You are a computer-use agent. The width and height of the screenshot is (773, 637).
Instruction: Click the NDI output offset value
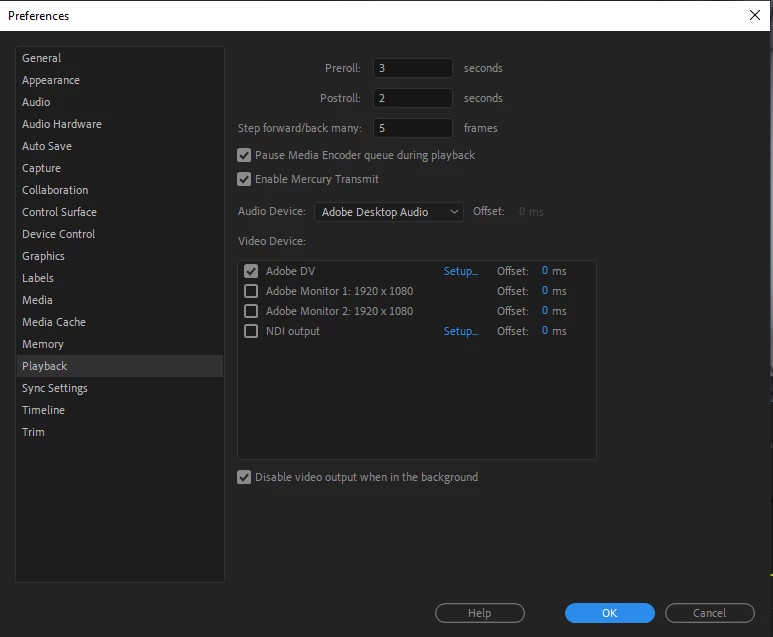(545, 331)
